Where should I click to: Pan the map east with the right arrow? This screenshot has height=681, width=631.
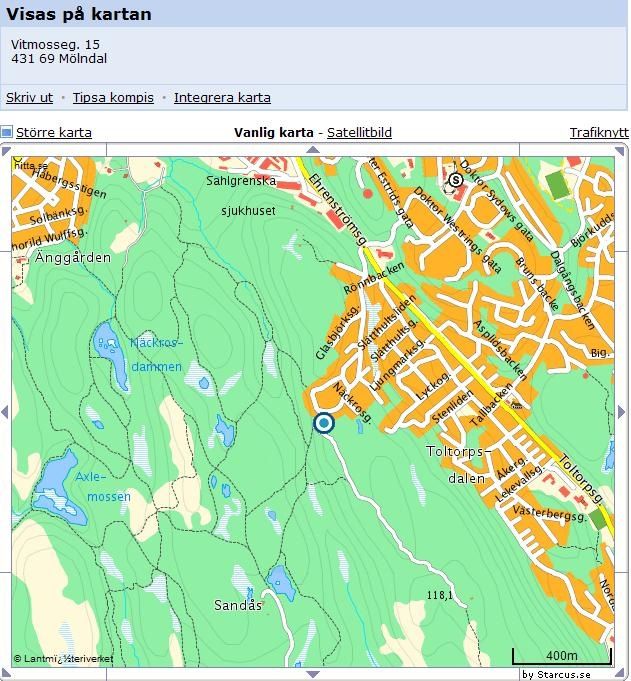(x=621, y=412)
